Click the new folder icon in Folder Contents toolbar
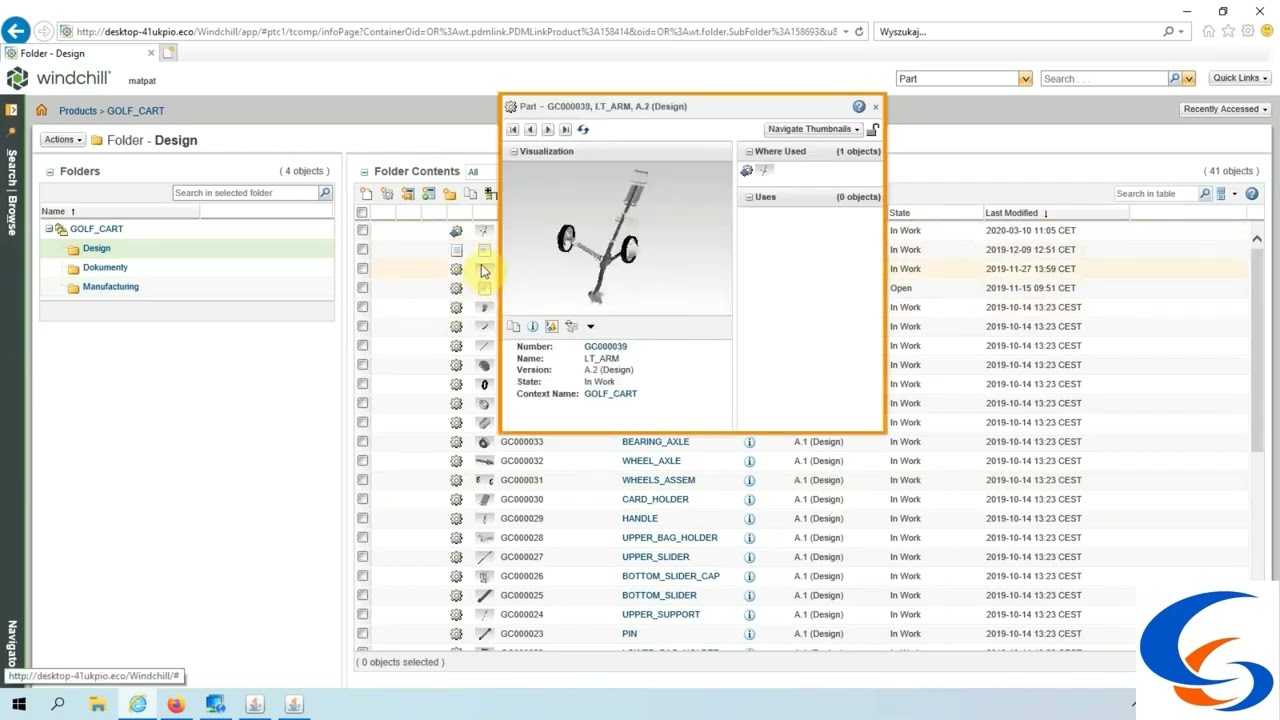The image size is (1280, 720). click(450, 194)
